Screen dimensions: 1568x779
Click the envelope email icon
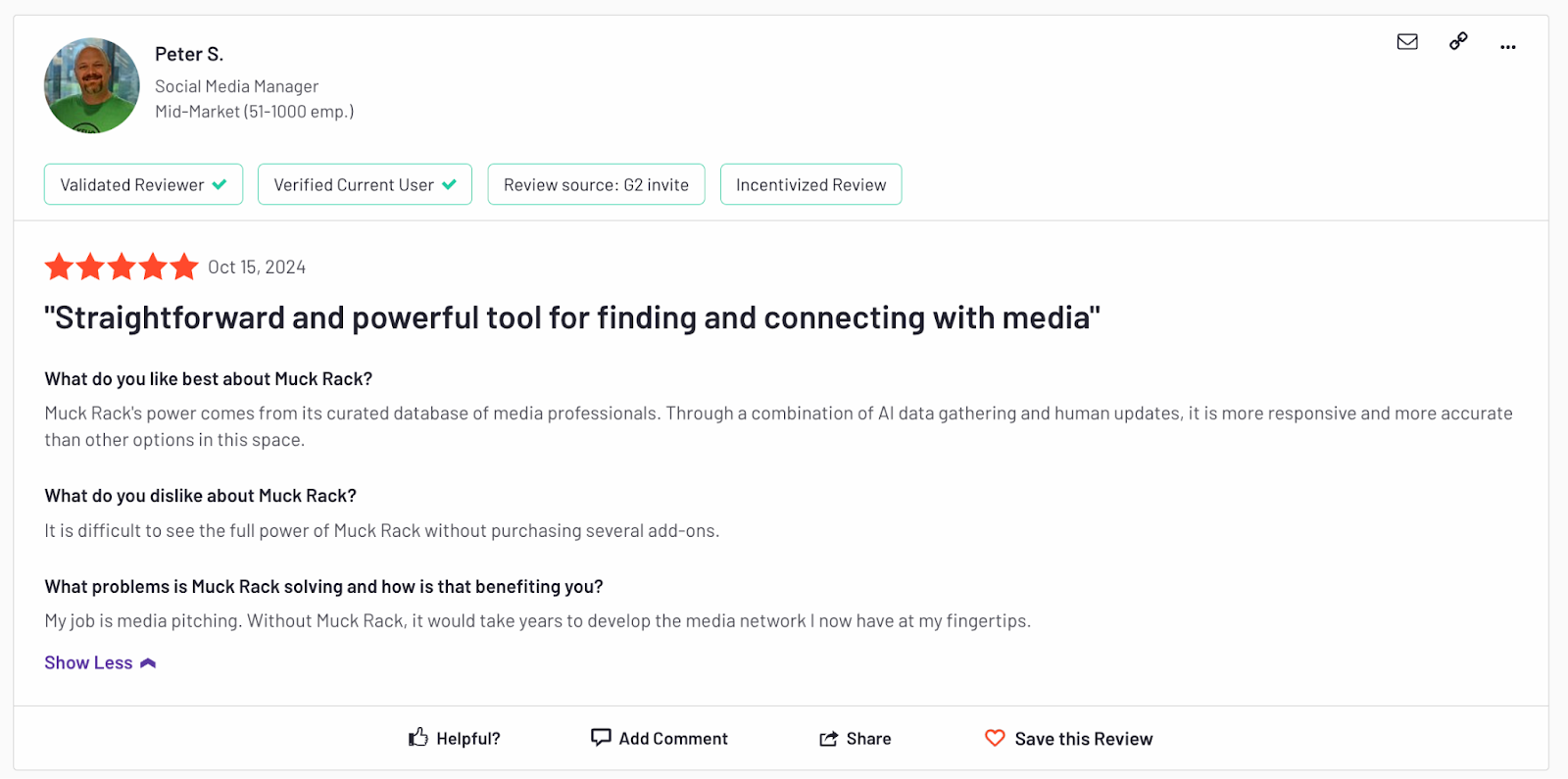pos(1407,41)
